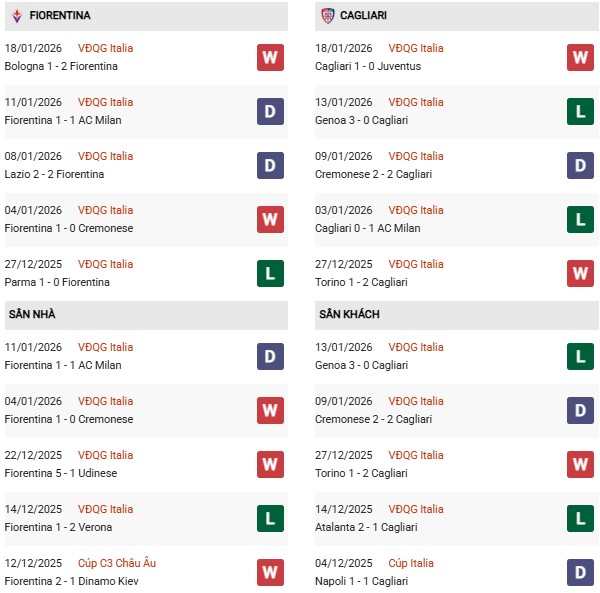Image resolution: width=600 pixels, height=593 pixels.
Task: Click the W badge for Bologna 1 - 2 Fiorentina
Action: coord(270,57)
